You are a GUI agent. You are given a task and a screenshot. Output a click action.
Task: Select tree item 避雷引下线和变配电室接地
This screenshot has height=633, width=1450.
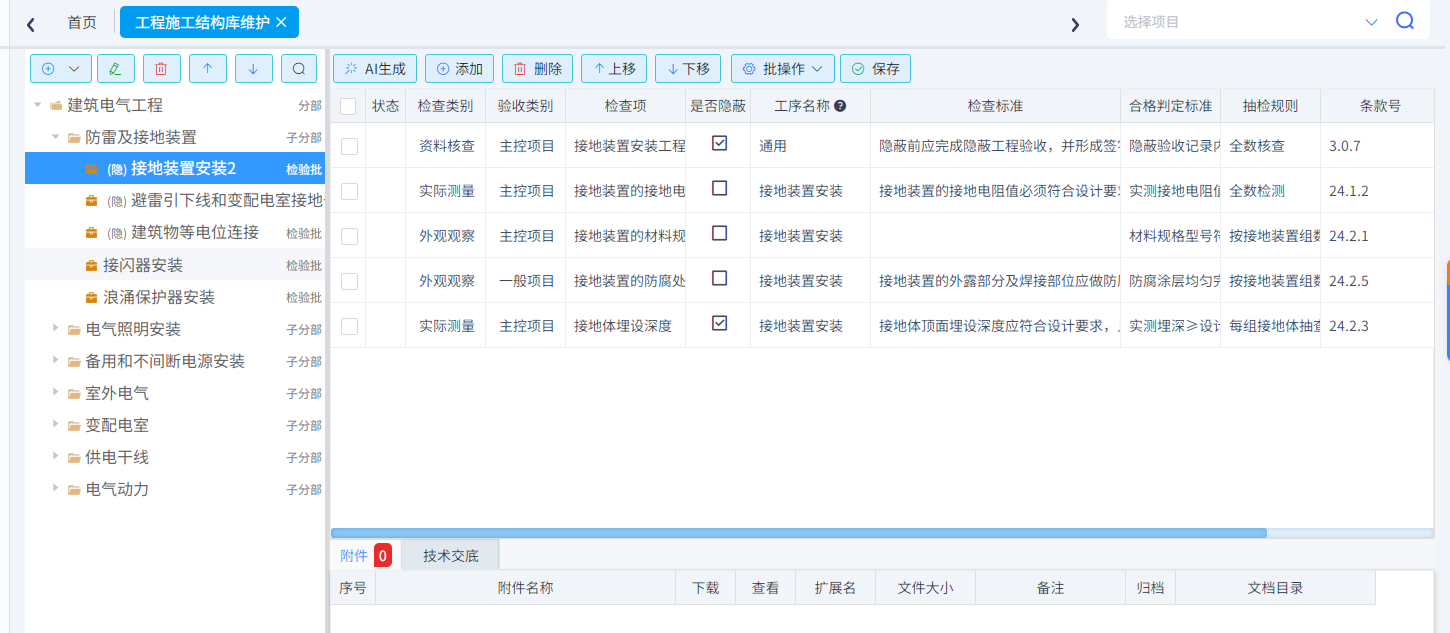click(x=175, y=200)
